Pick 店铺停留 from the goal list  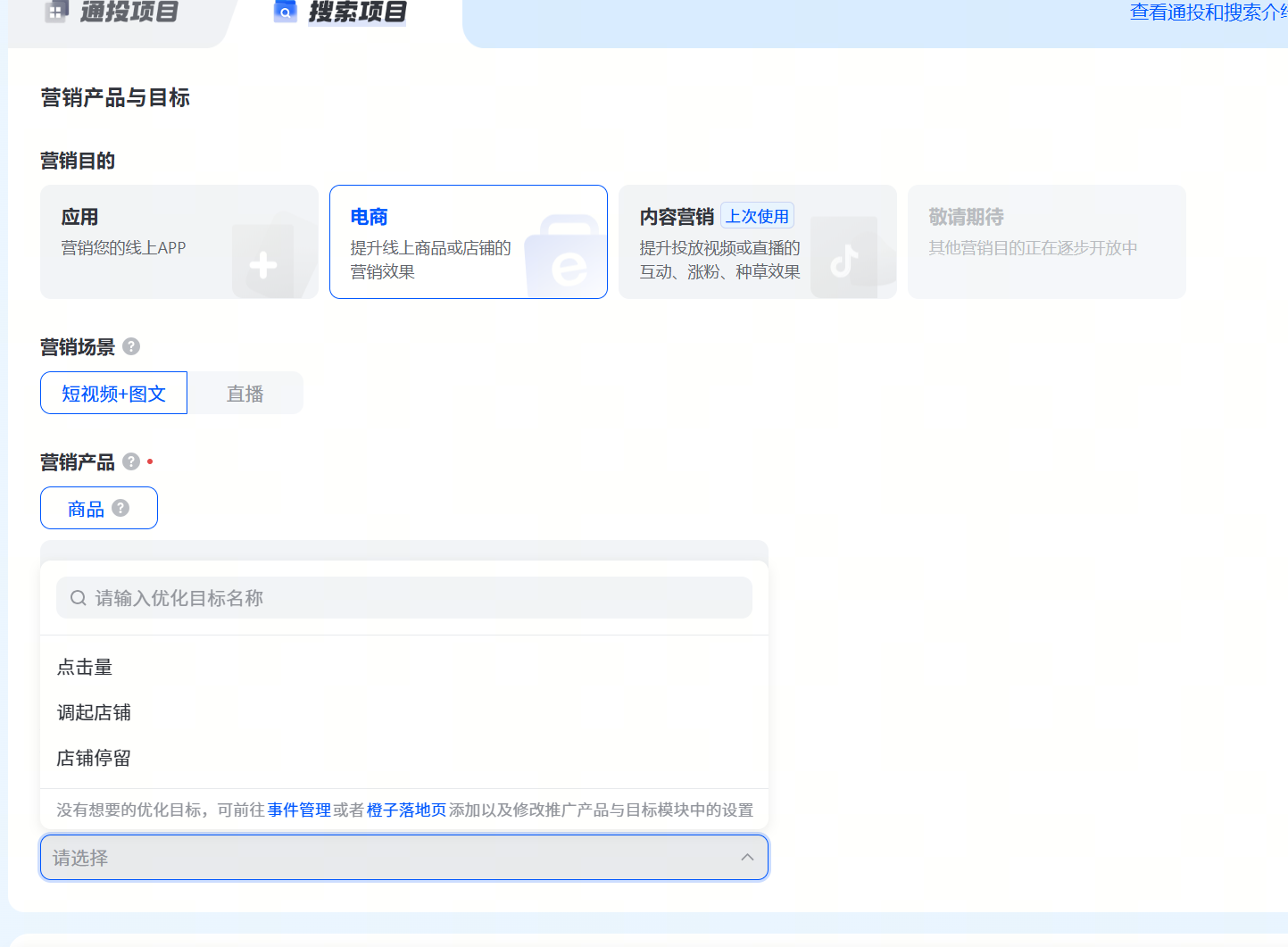pos(404,758)
